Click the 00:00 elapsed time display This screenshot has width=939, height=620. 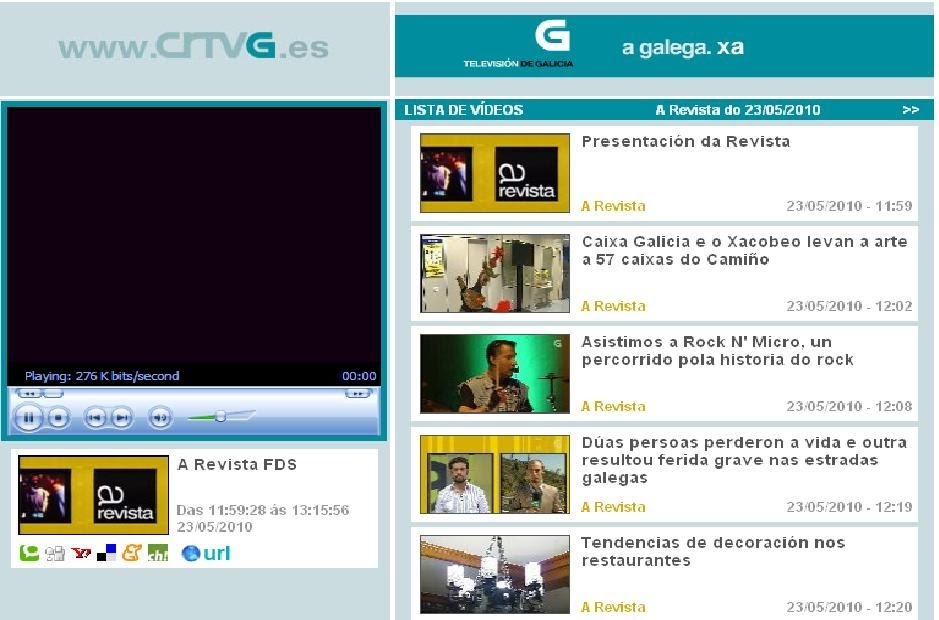pos(359,376)
